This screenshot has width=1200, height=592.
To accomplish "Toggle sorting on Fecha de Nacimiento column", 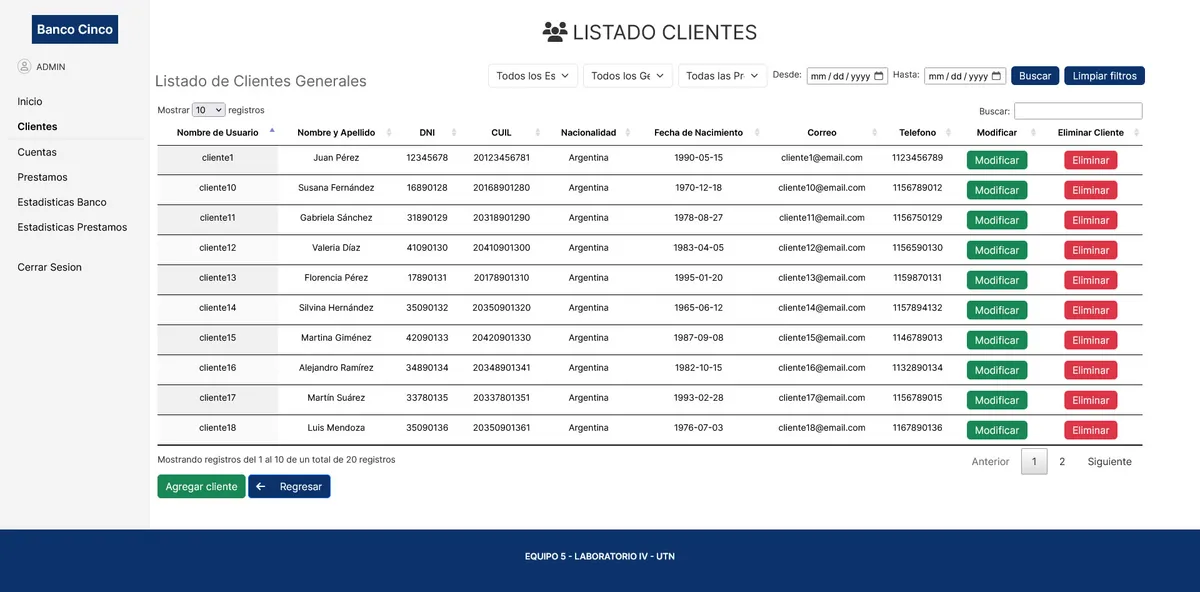I will 757,132.
